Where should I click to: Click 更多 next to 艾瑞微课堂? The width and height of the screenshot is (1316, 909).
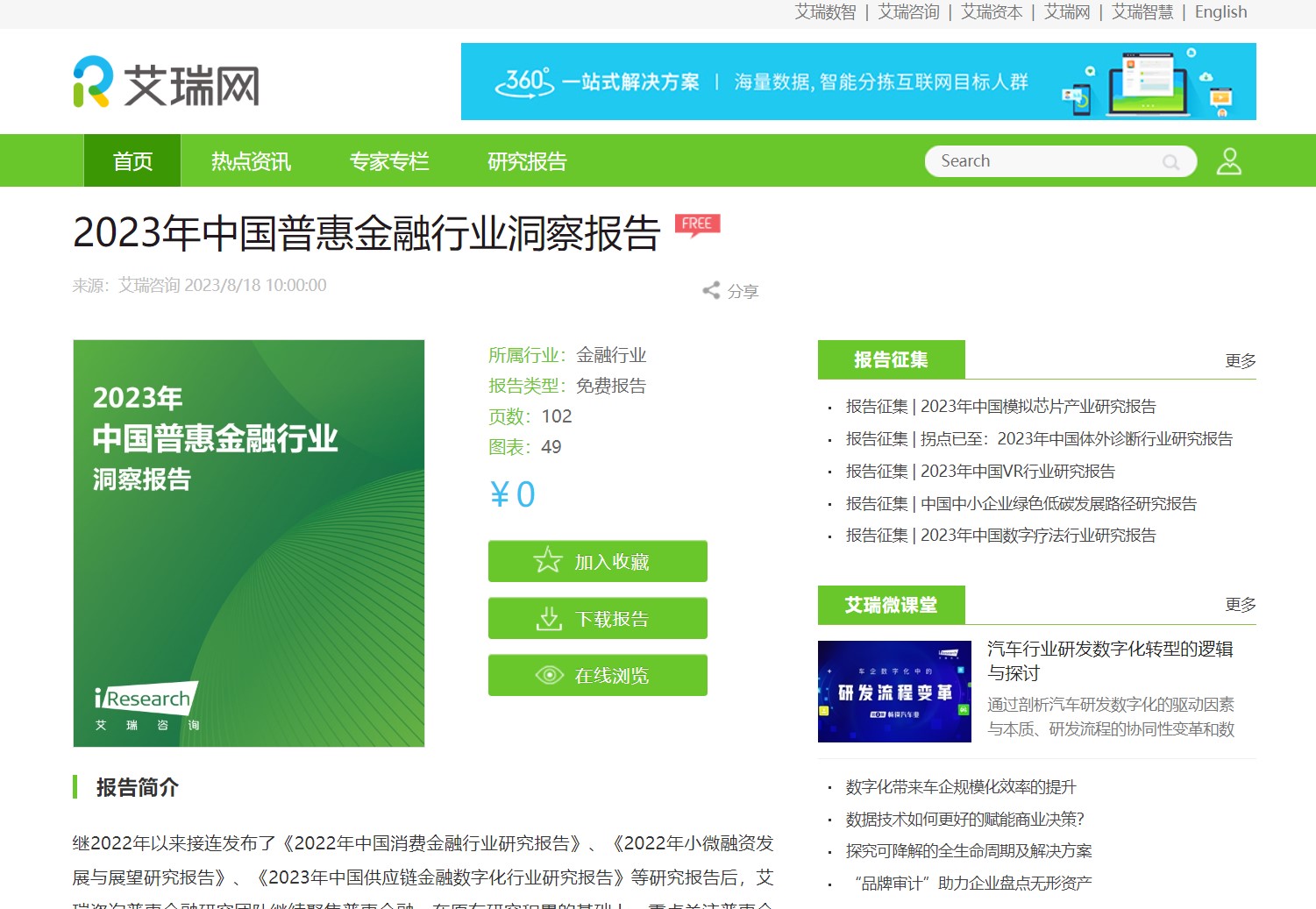click(x=1241, y=605)
